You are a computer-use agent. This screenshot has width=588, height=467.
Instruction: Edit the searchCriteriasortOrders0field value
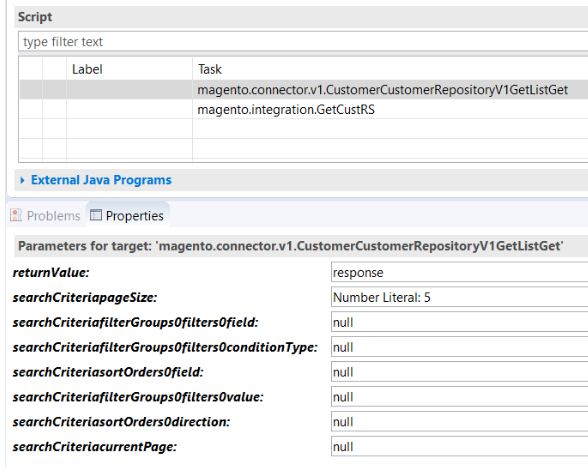[x=459, y=372]
